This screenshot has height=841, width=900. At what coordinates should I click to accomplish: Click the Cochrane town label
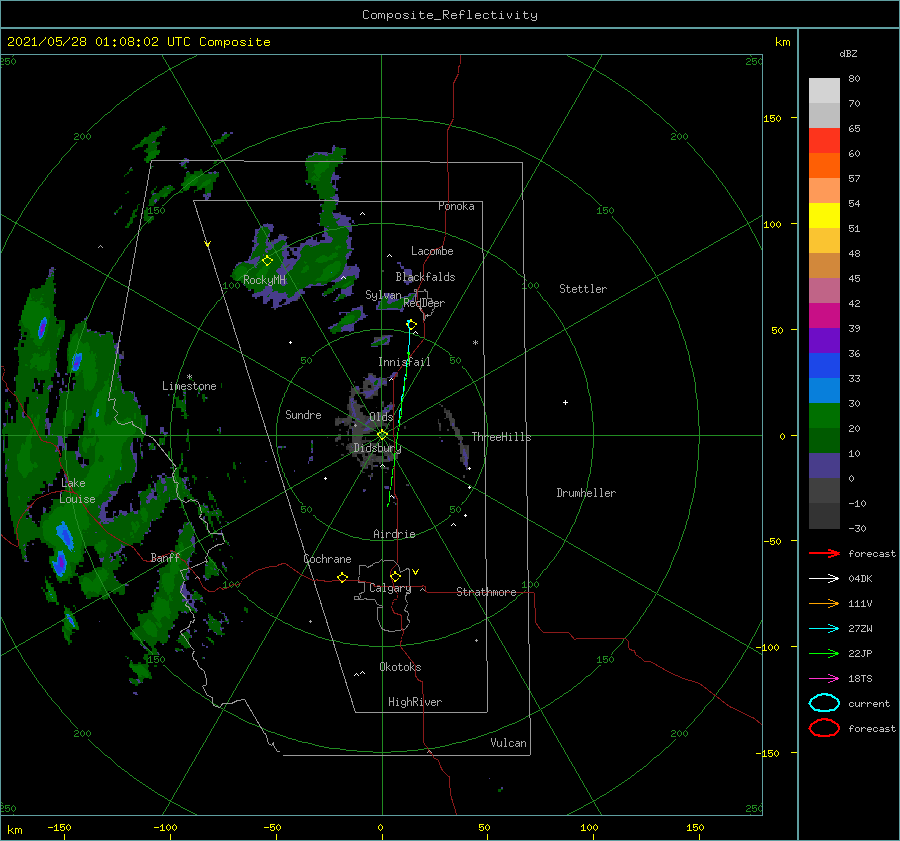coord(327,559)
